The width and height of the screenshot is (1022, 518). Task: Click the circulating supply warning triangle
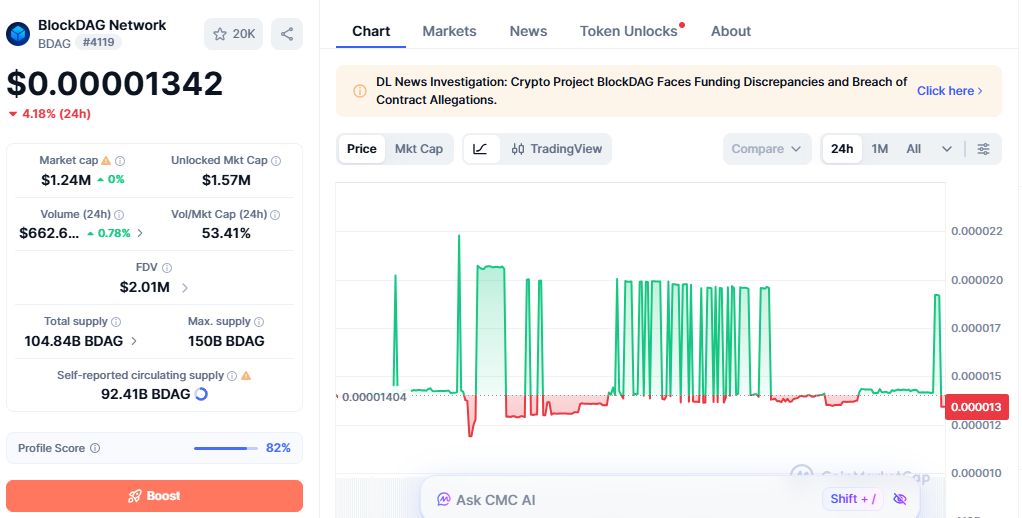[x=246, y=375]
